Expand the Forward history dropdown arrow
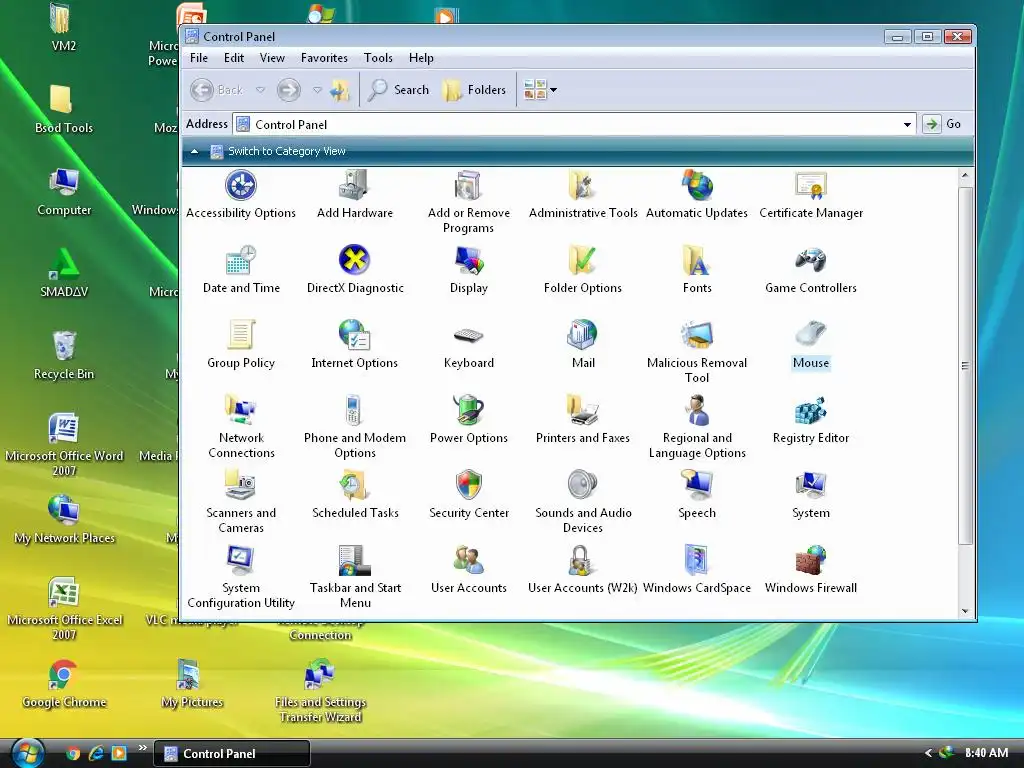1024x768 pixels. tap(317, 90)
